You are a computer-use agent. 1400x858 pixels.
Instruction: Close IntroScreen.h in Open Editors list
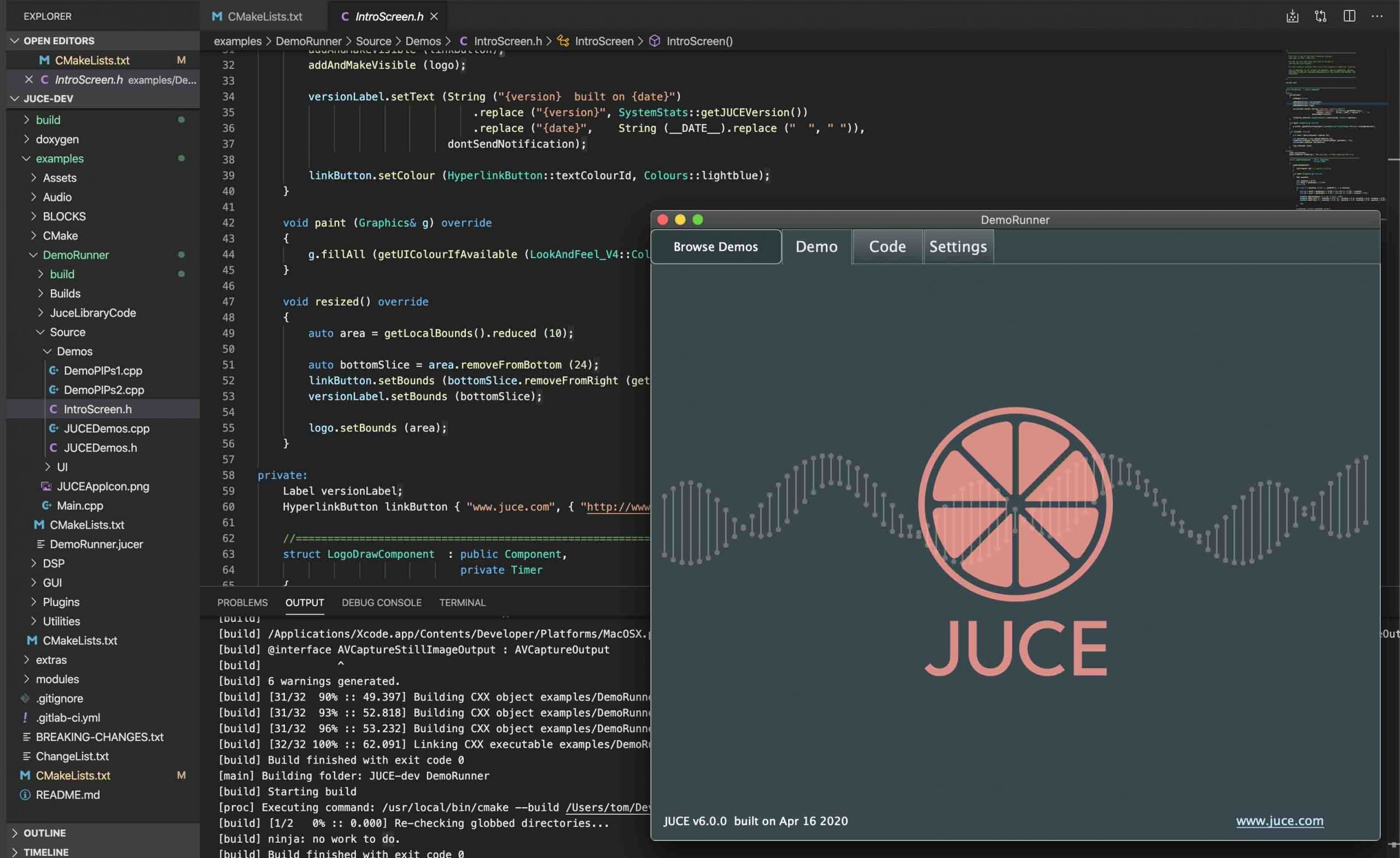coord(28,79)
